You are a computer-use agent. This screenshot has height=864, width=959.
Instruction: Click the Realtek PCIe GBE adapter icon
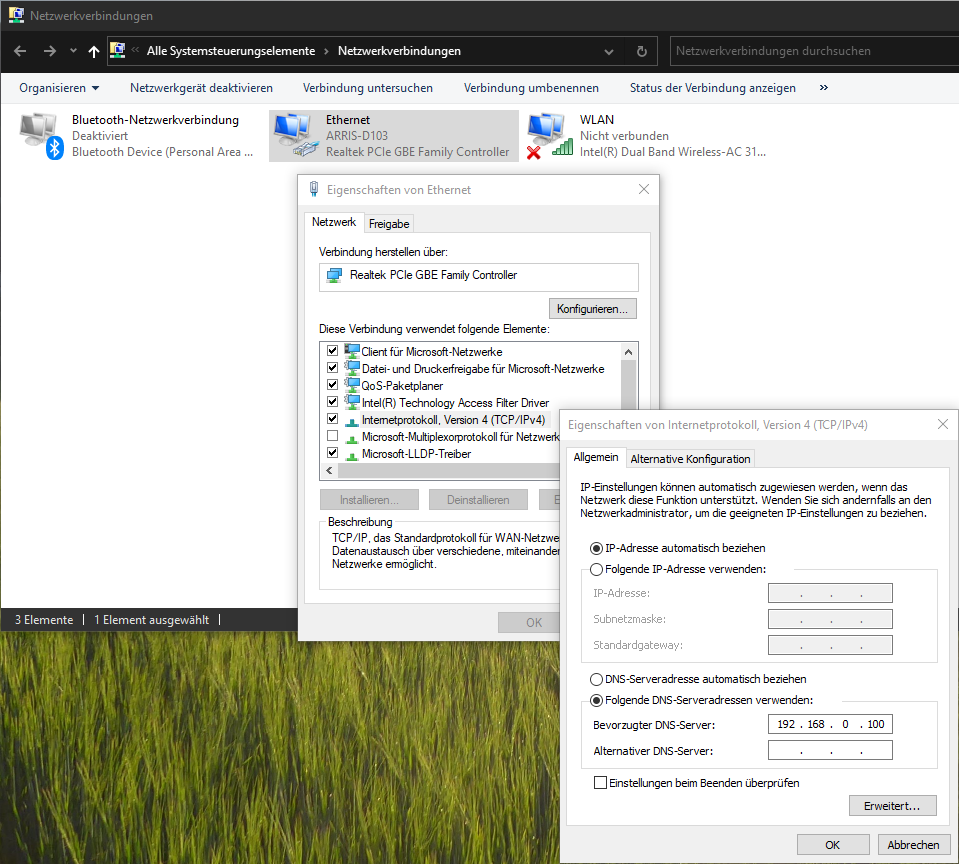tap(333, 276)
